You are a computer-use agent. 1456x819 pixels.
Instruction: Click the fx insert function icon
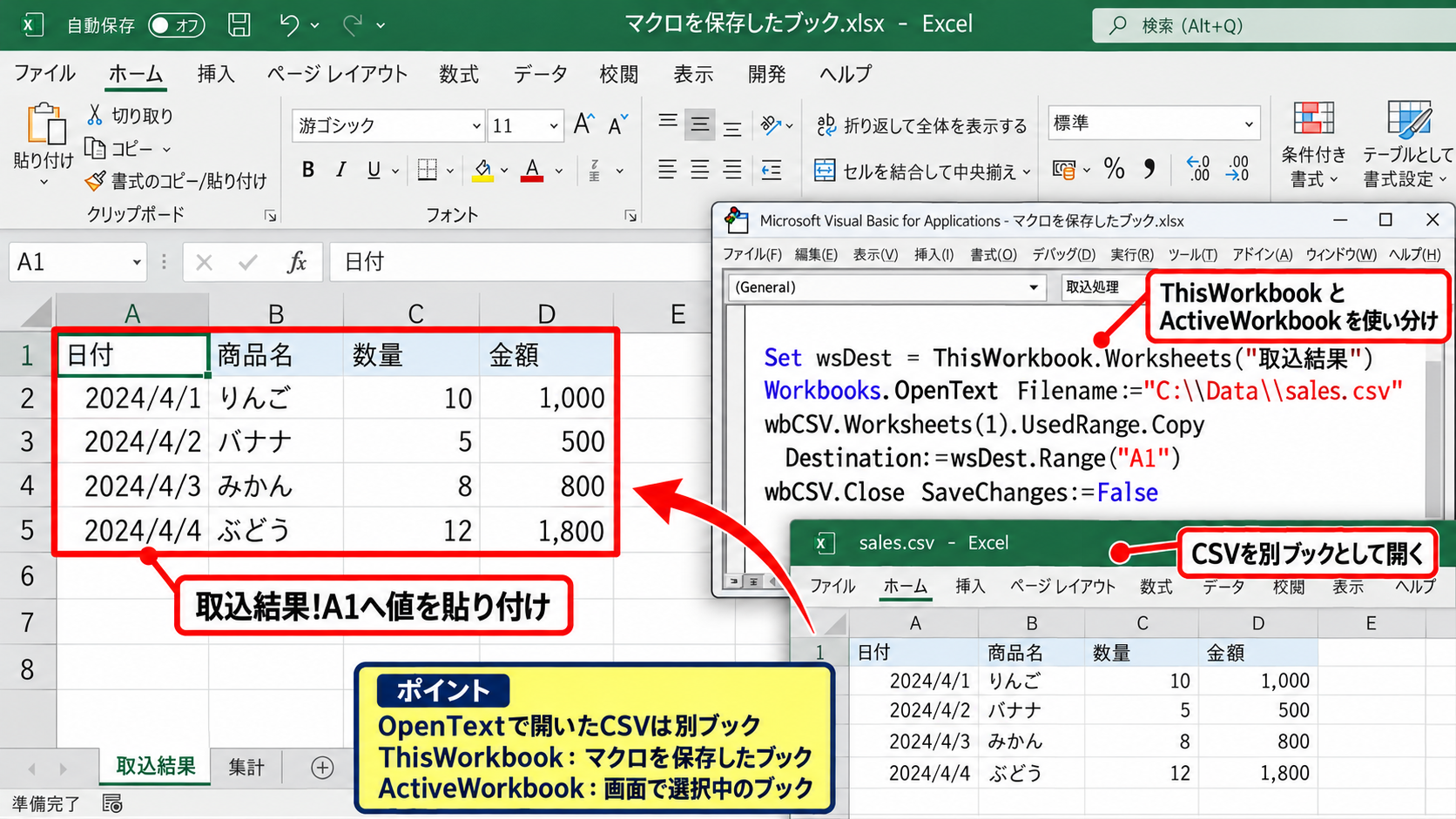coord(297,262)
